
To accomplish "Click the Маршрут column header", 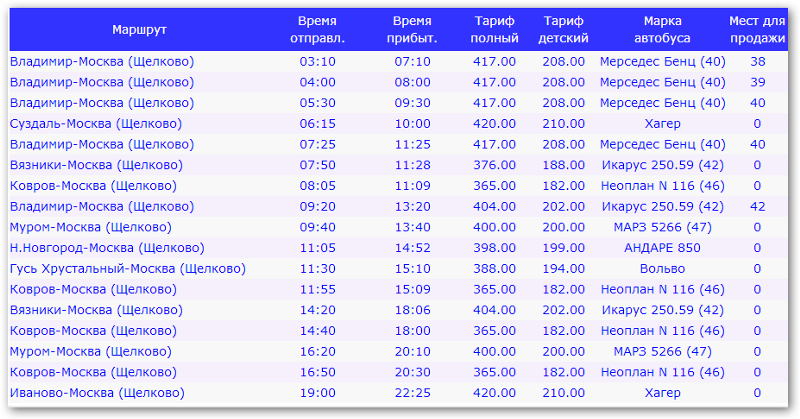I will 139,30.
